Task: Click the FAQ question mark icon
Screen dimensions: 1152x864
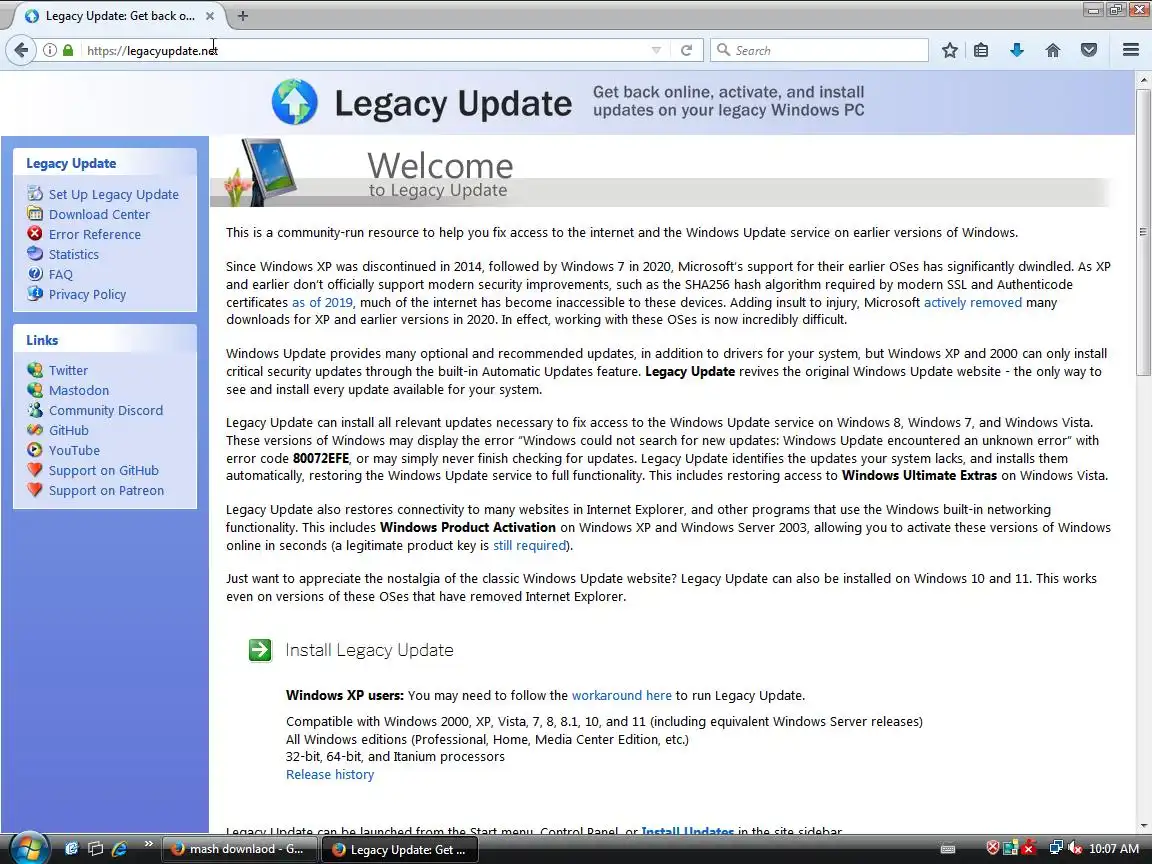Action: point(35,273)
